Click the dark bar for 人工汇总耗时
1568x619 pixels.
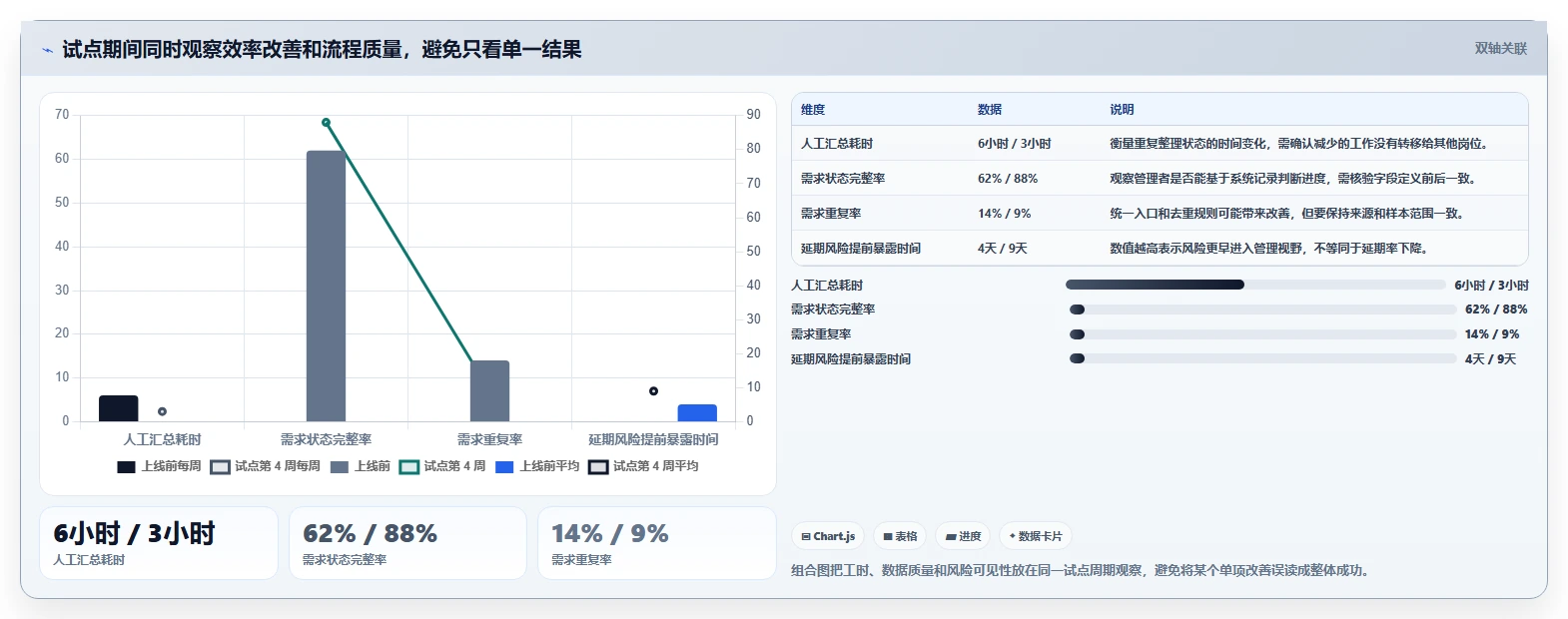click(x=119, y=408)
